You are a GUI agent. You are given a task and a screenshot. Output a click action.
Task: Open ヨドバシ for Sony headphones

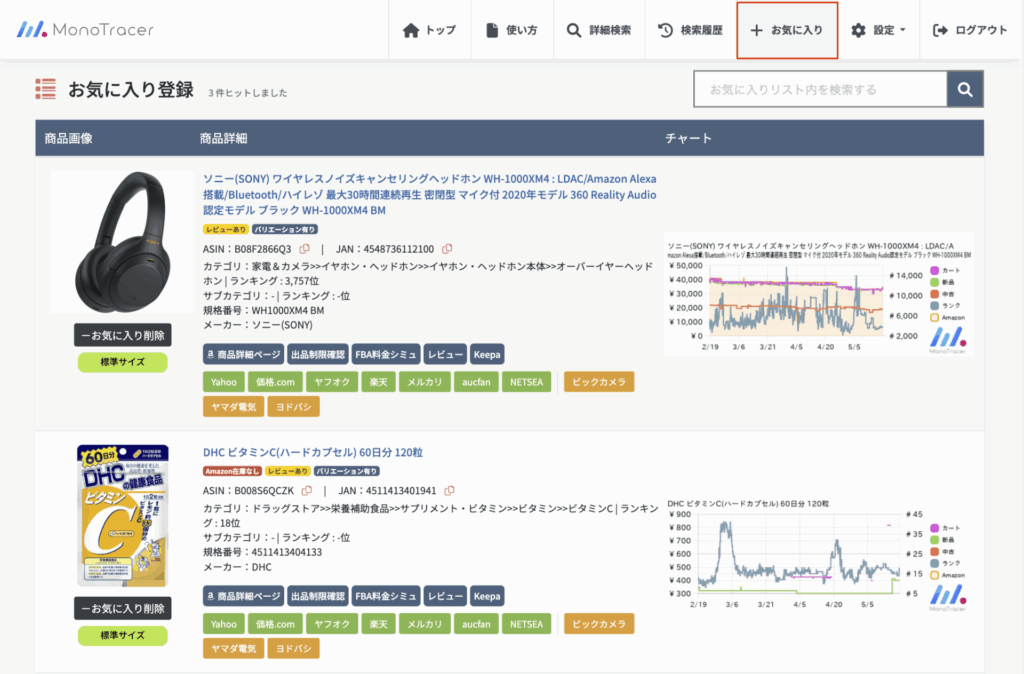(x=293, y=407)
